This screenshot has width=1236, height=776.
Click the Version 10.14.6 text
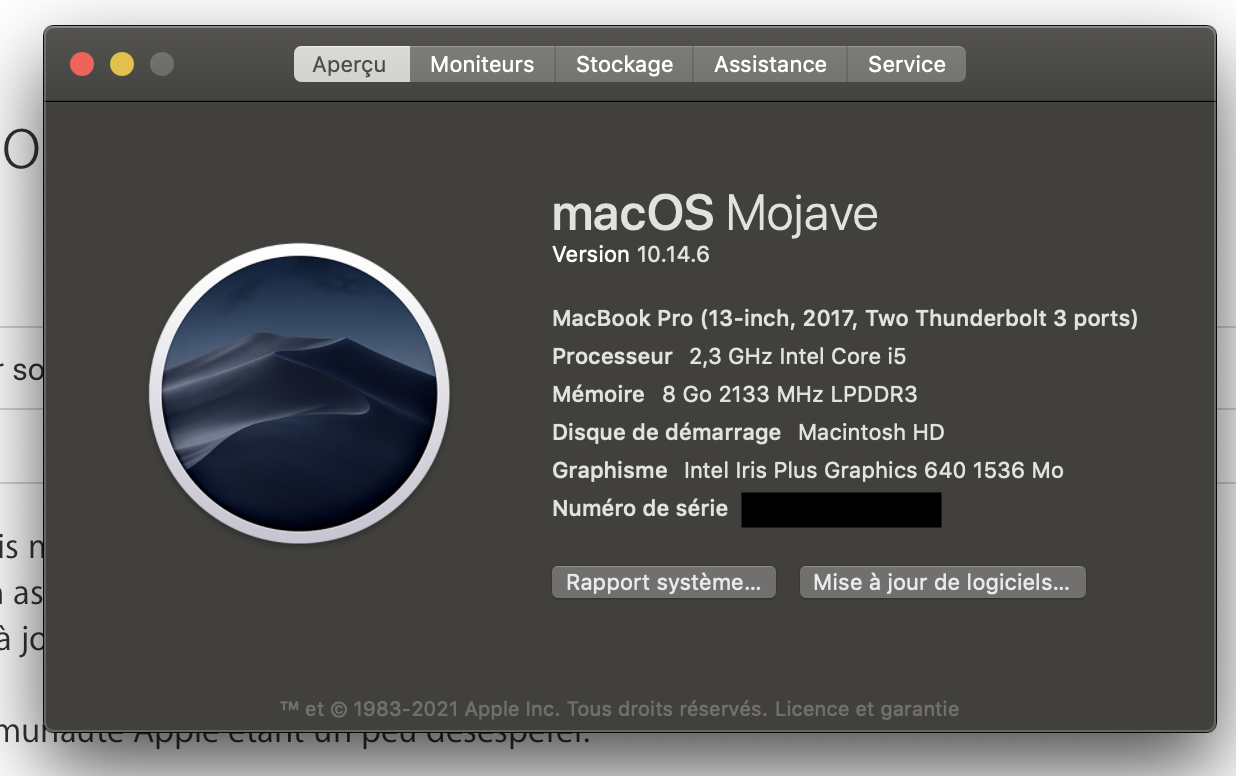coord(631,254)
